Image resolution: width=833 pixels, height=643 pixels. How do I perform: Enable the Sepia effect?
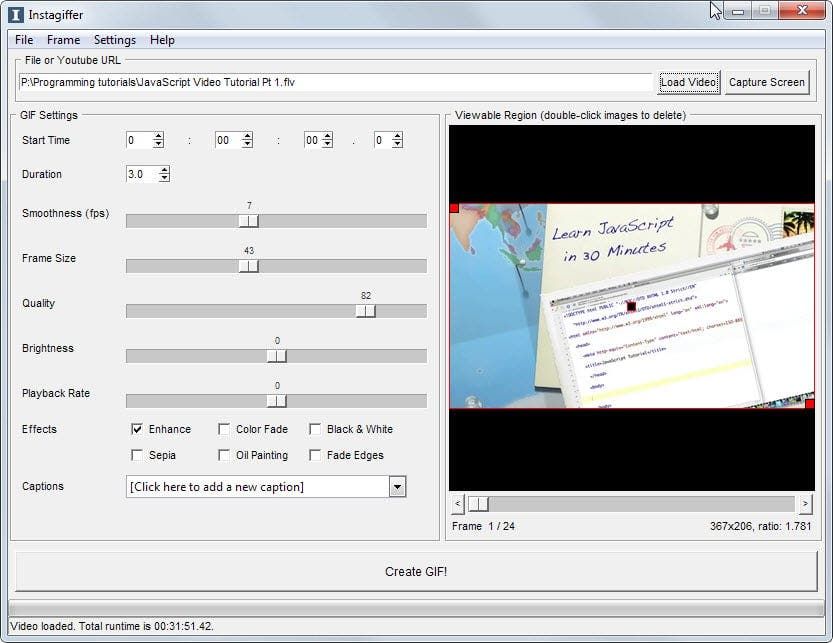tap(137, 455)
